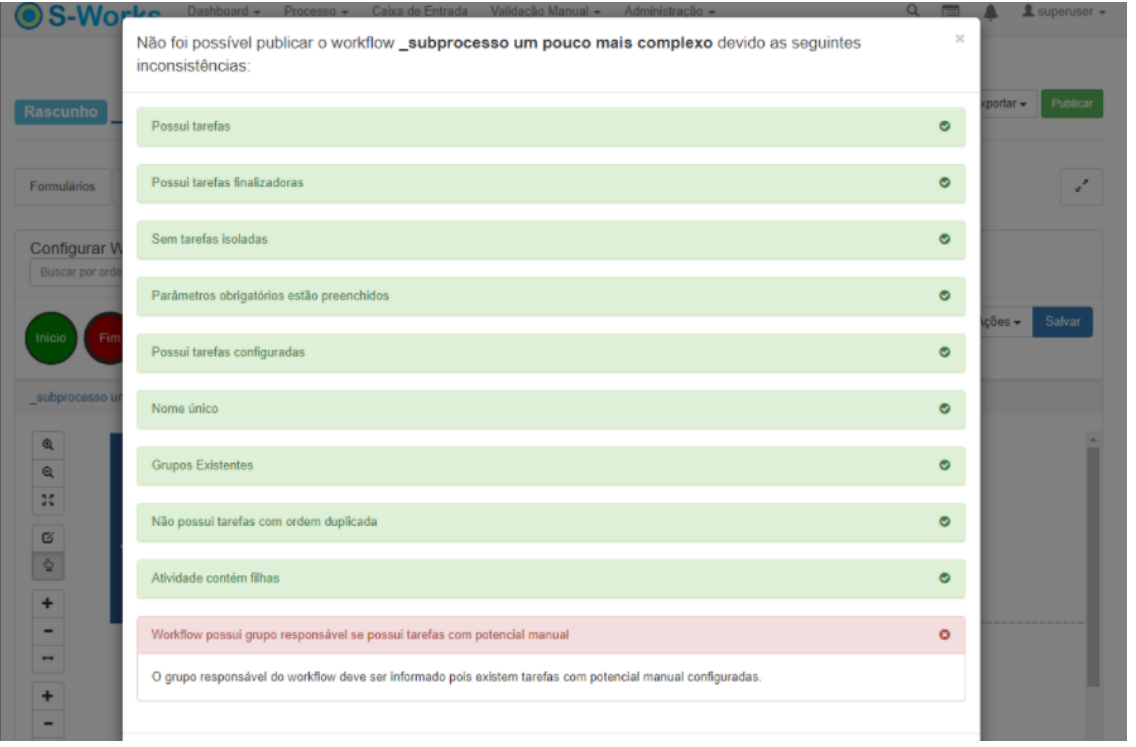This screenshot has width=1136, height=747.
Task: Click the fullscreen expand arrows icon
Action: tap(1081, 186)
